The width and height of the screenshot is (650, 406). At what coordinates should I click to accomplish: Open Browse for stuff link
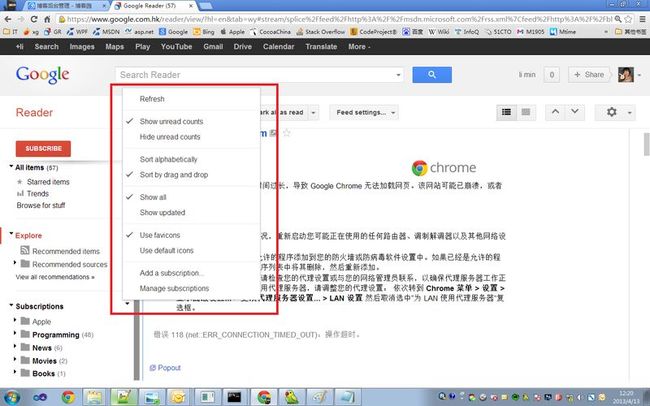tap(41, 205)
